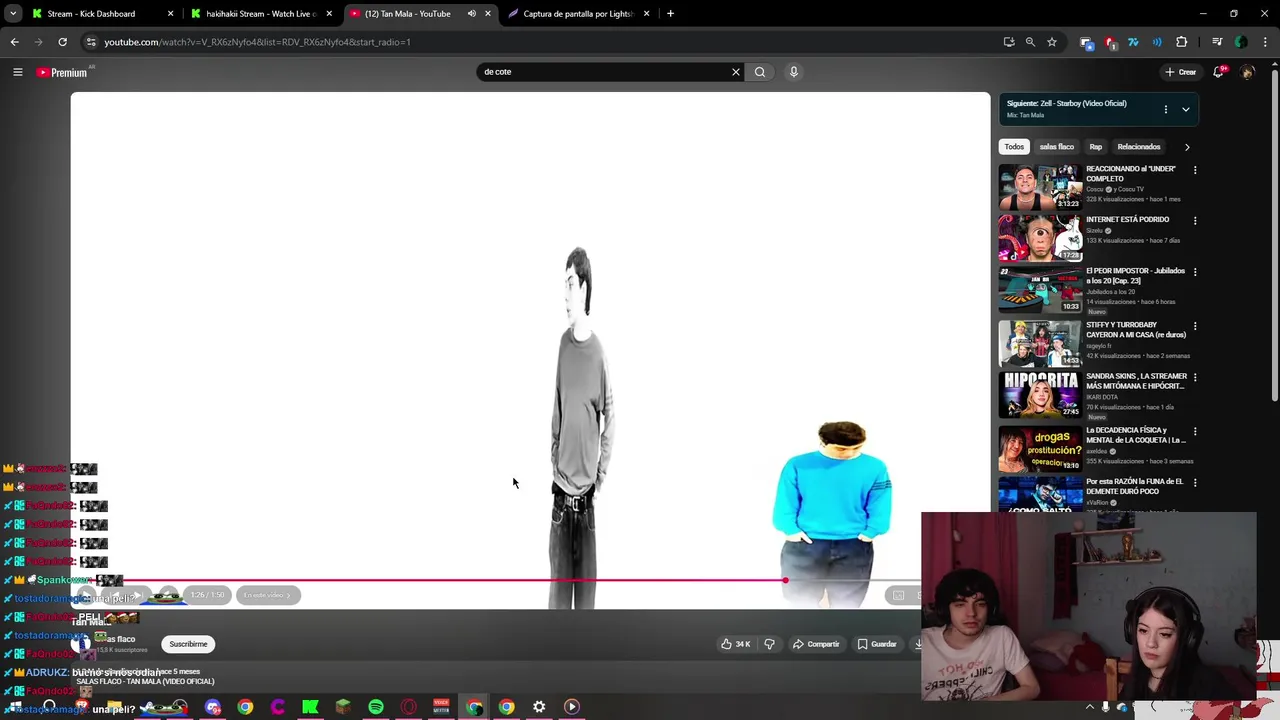
Task: Click the Suscribirme button
Action: [x=188, y=644]
